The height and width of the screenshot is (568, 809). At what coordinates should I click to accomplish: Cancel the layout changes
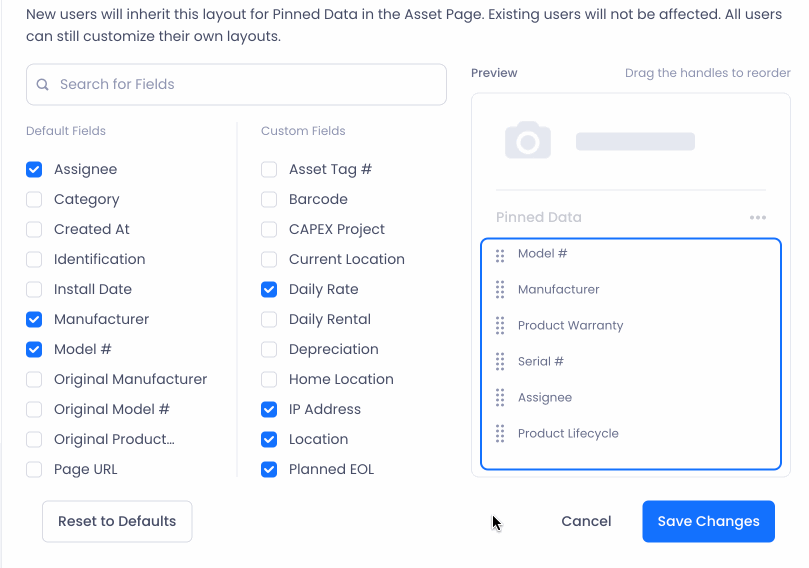point(586,522)
